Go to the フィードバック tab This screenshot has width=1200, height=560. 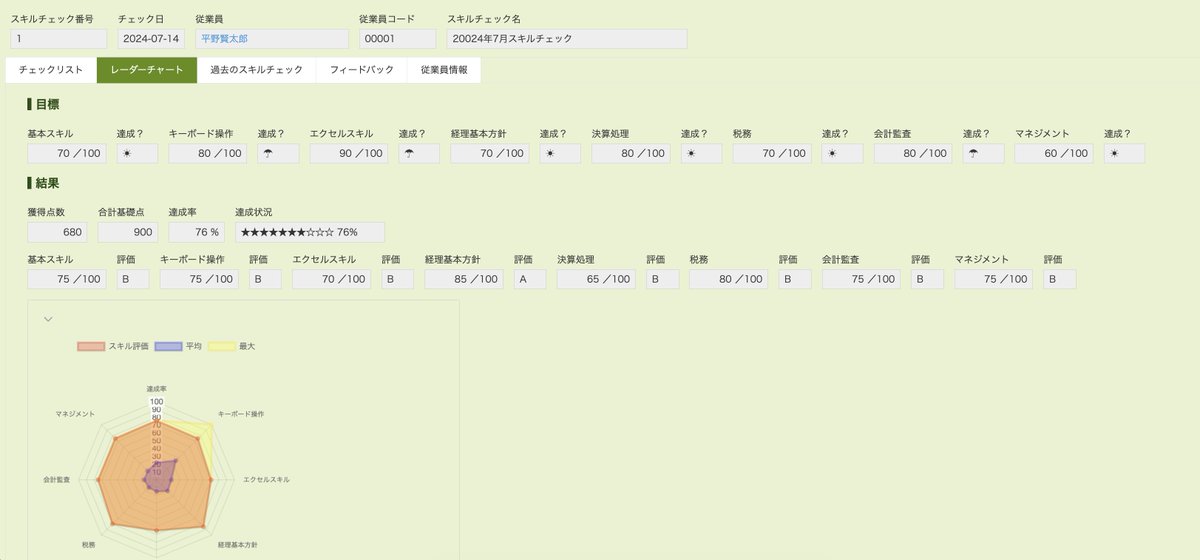(x=362, y=70)
